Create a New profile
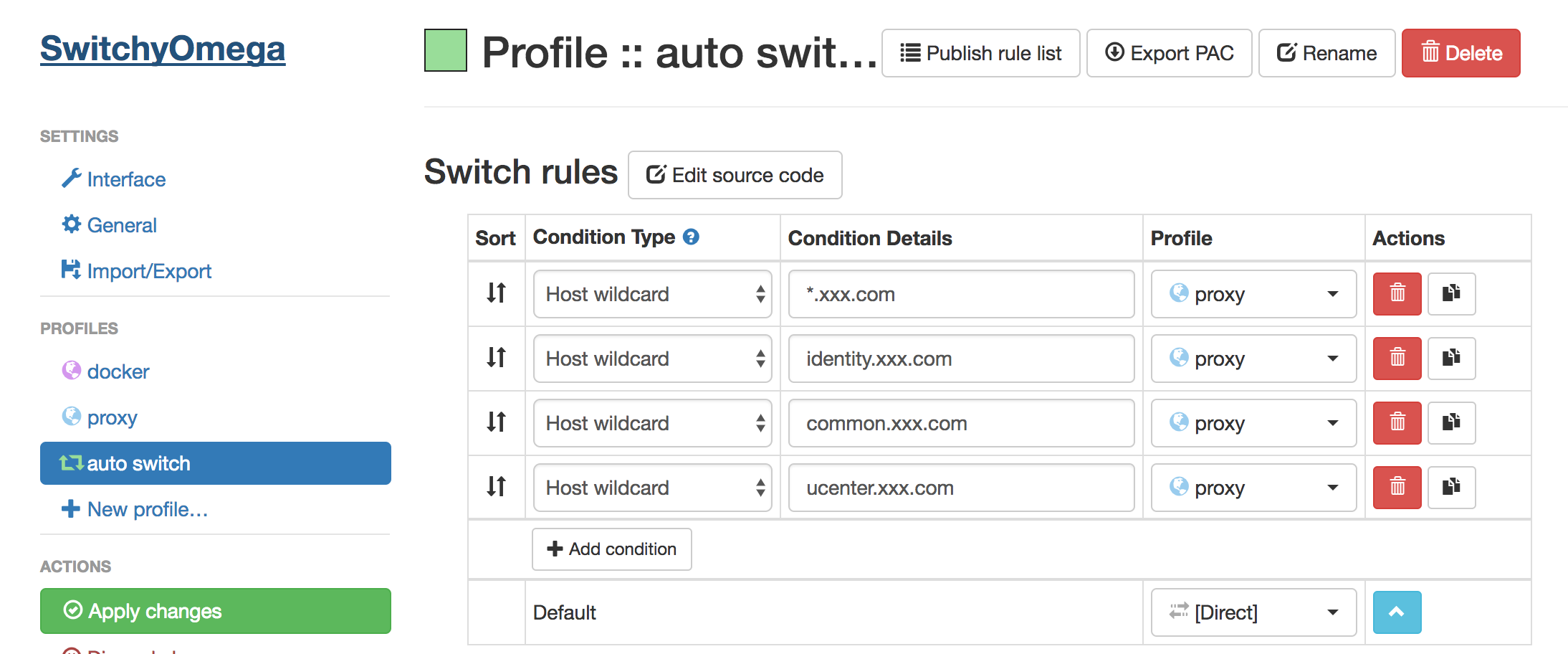 pyautogui.click(x=135, y=509)
